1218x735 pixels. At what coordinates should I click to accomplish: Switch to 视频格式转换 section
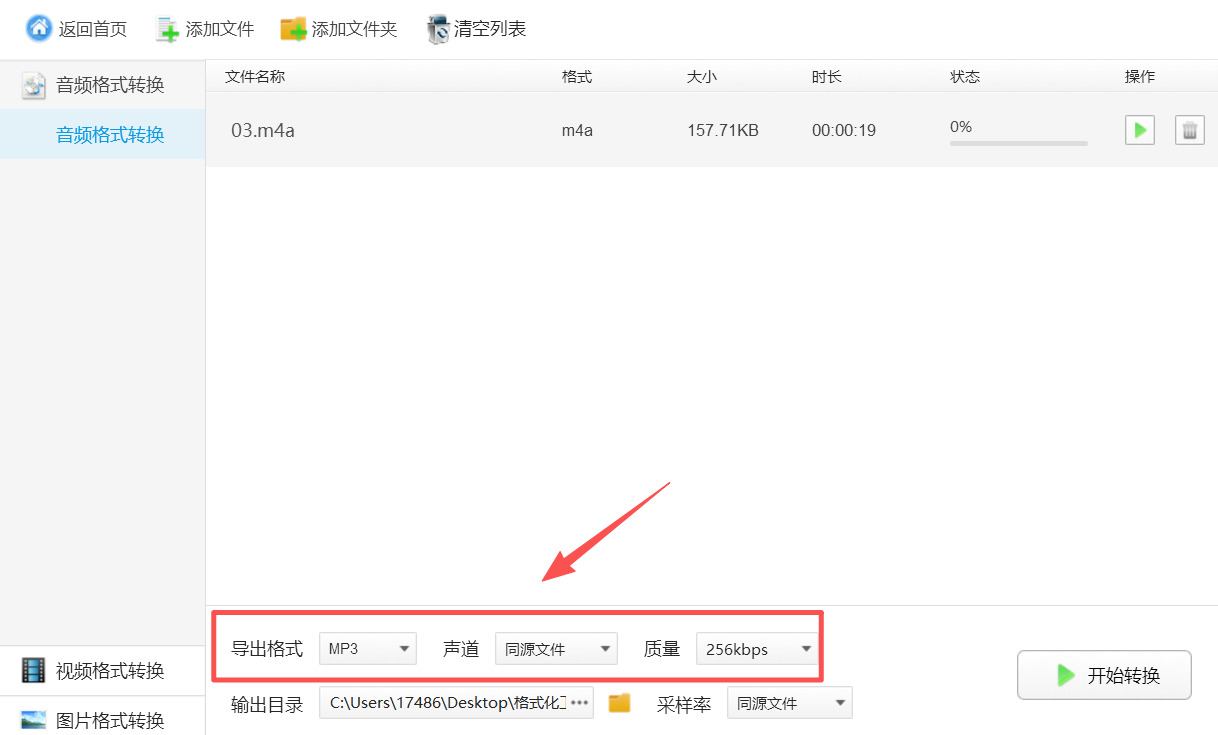point(102,670)
